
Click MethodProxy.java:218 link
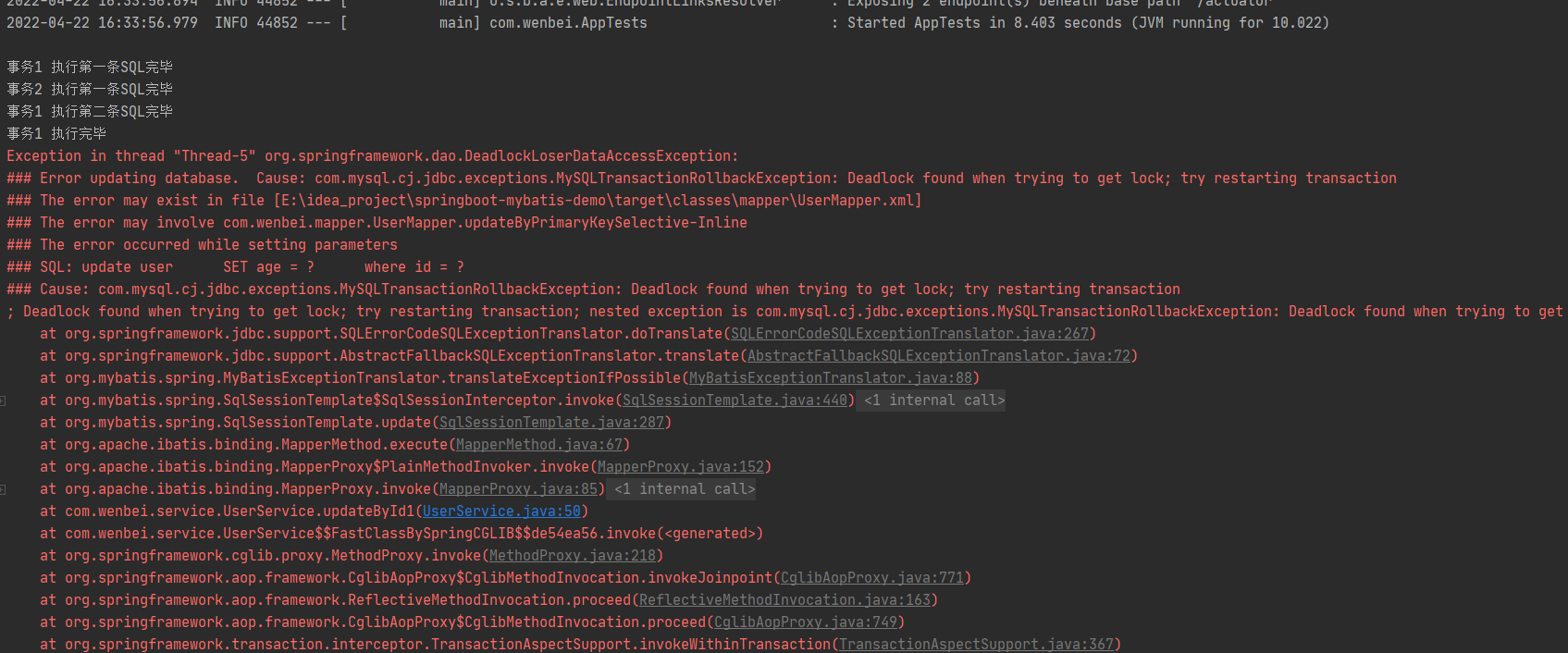pyautogui.click(x=572, y=556)
